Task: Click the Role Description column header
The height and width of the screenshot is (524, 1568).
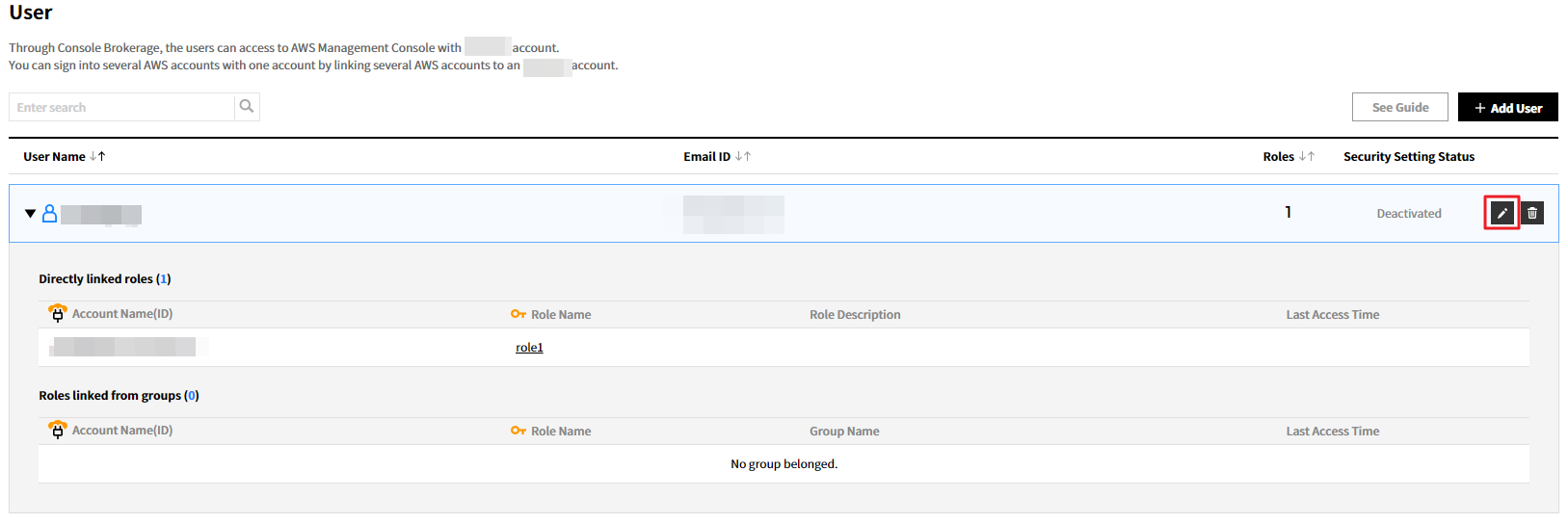Action: click(x=855, y=315)
